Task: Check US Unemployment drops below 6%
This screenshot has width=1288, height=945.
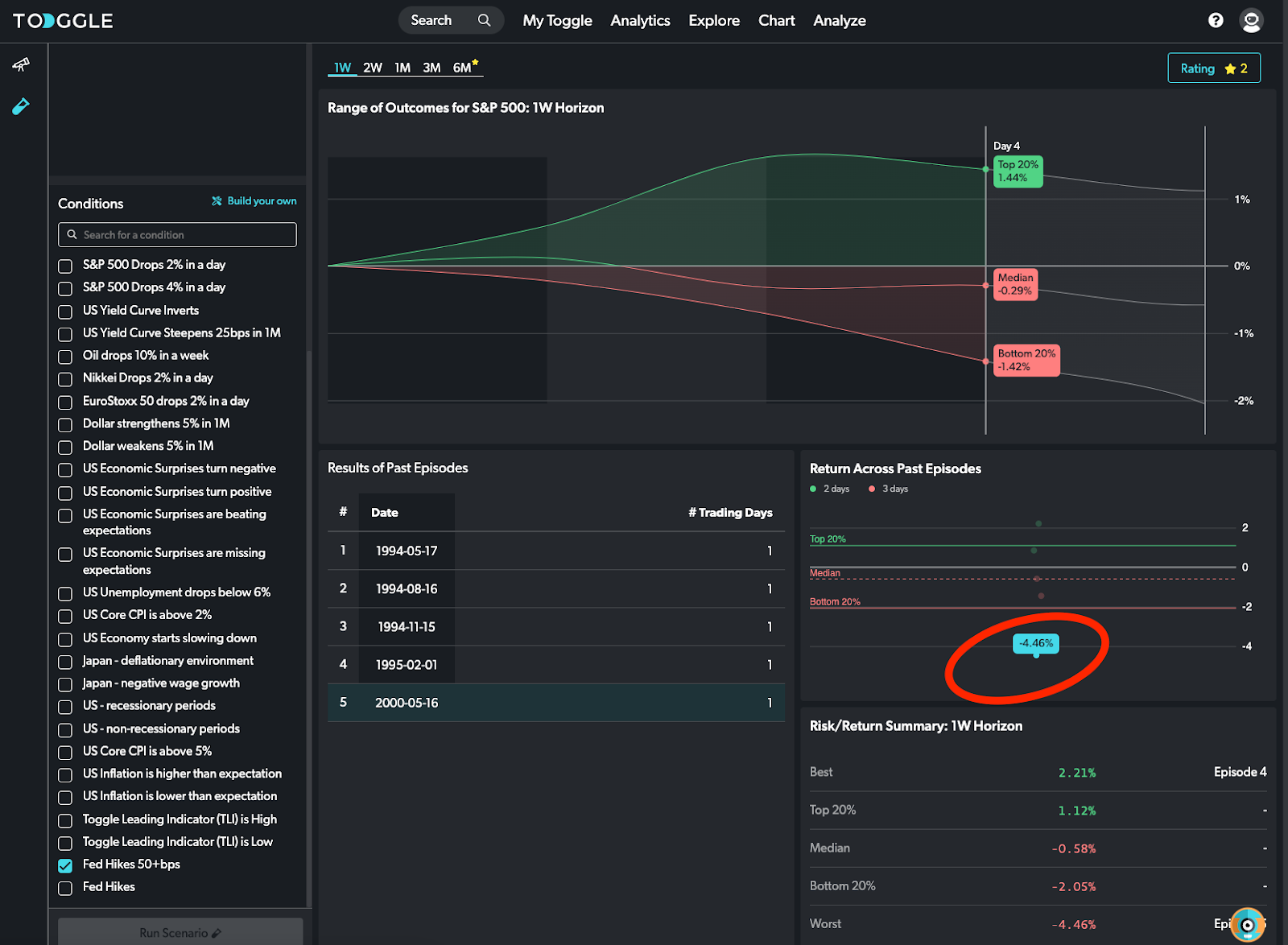Action: click(65, 593)
